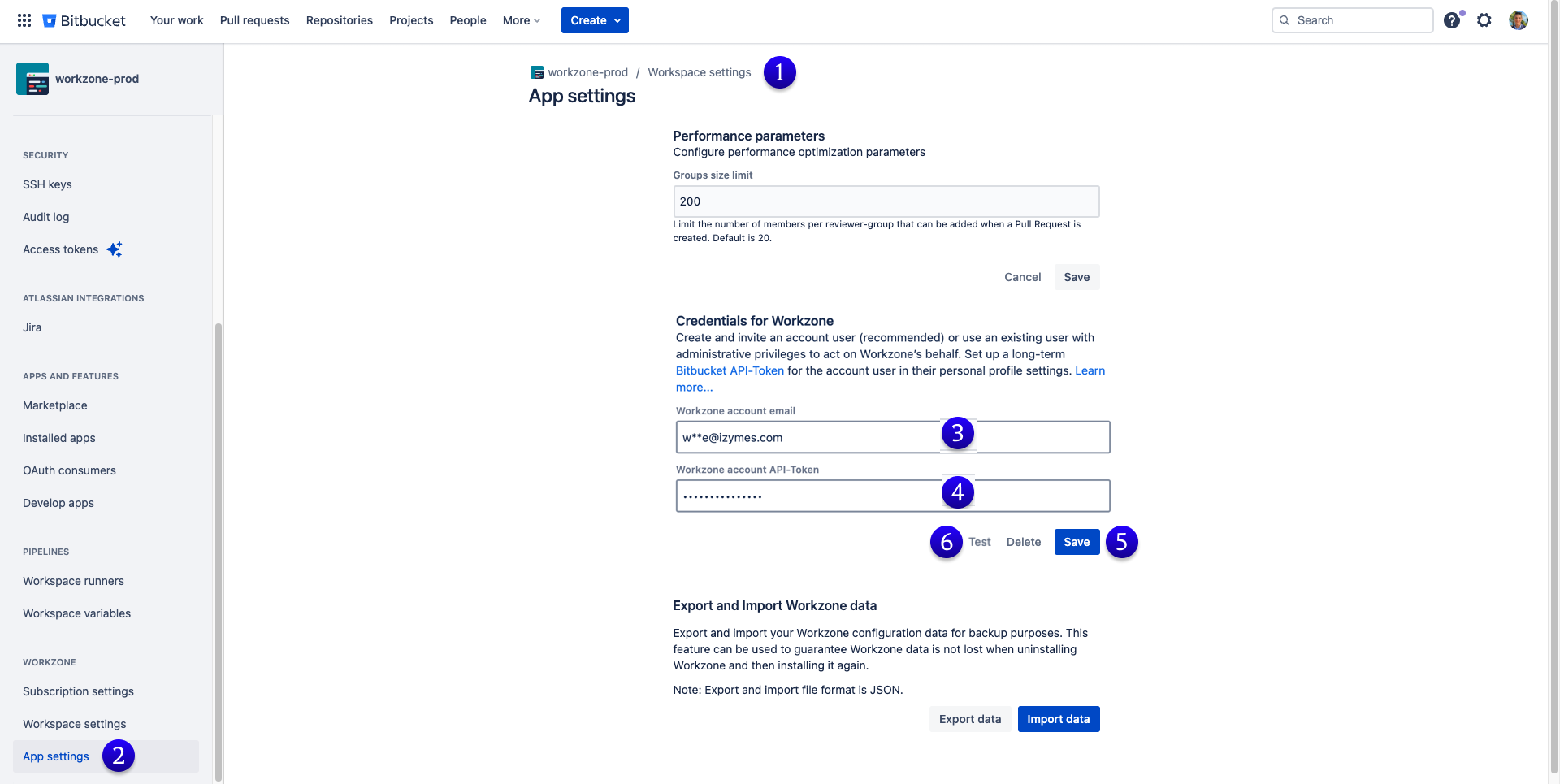This screenshot has width=1560, height=784.
Task: Click the Bitbucket API-Token link
Action: pyautogui.click(x=730, y=370)
